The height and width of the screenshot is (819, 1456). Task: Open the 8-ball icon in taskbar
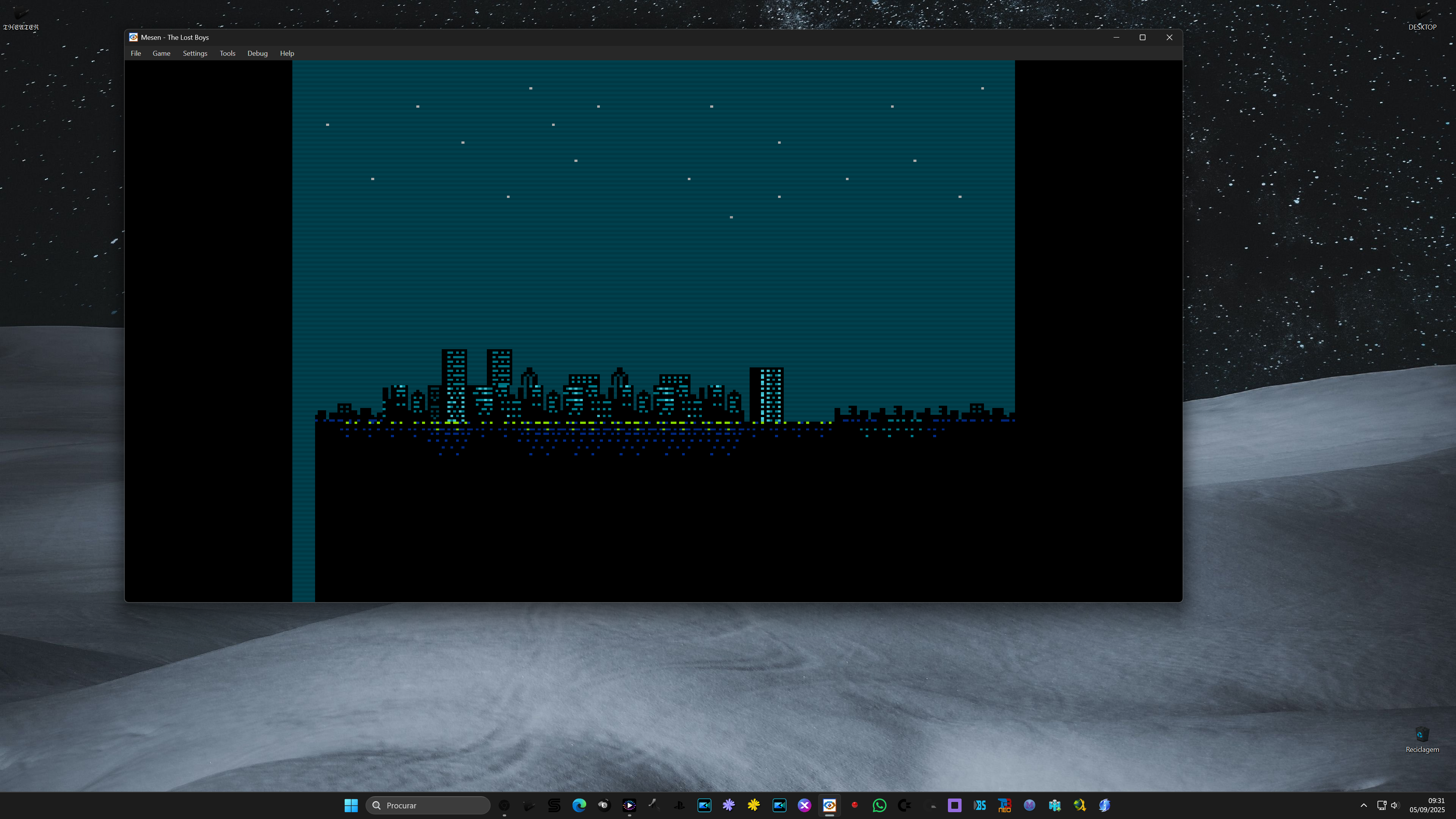click(x=604, y=805)
